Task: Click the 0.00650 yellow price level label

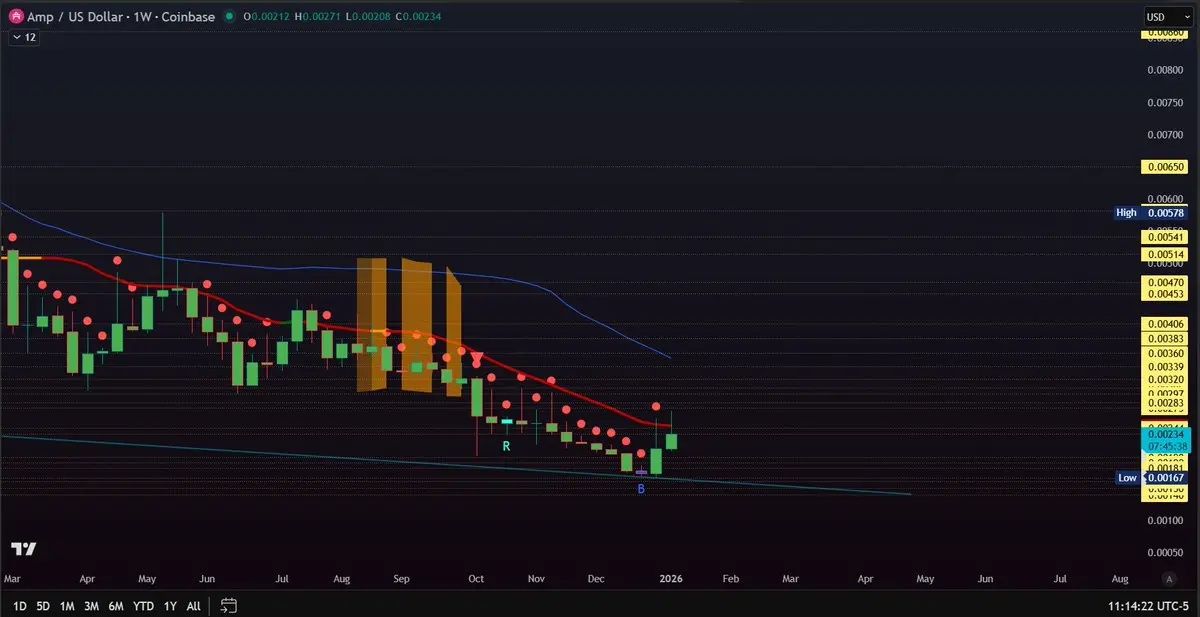Action: pos(1163,166)
